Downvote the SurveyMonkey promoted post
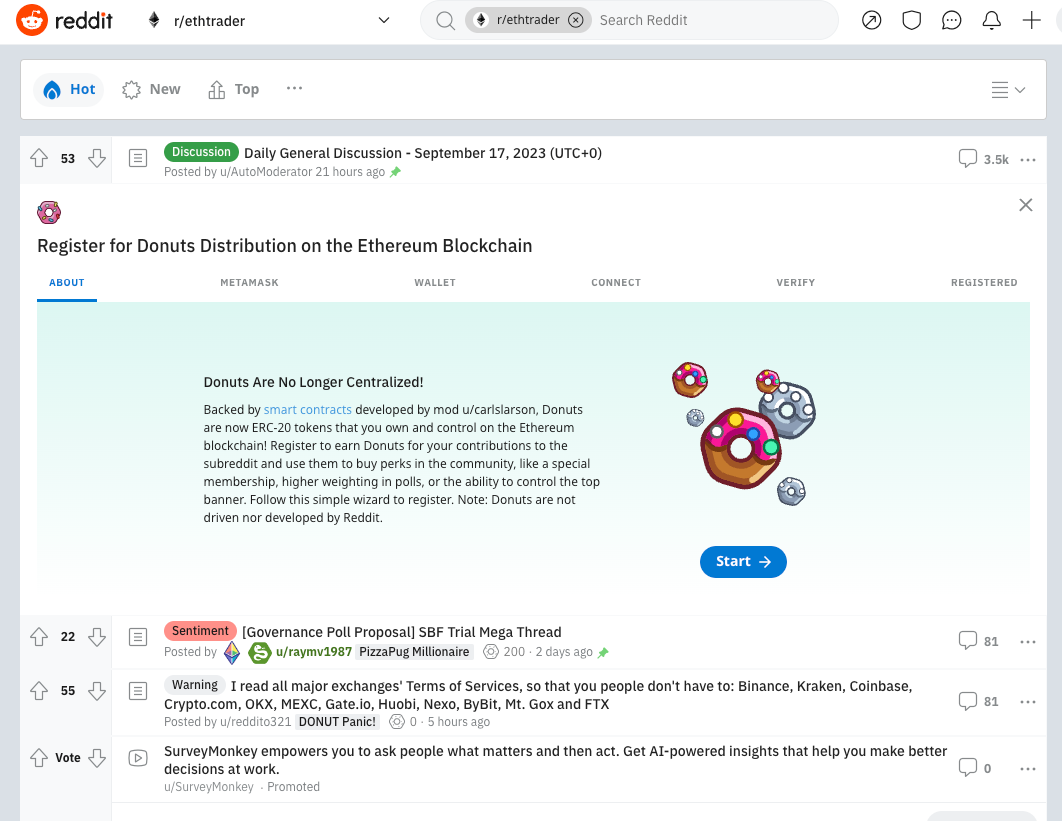The width and height of the screenshot is (1062, 821). pyautogui.click(x=97, y=758)
